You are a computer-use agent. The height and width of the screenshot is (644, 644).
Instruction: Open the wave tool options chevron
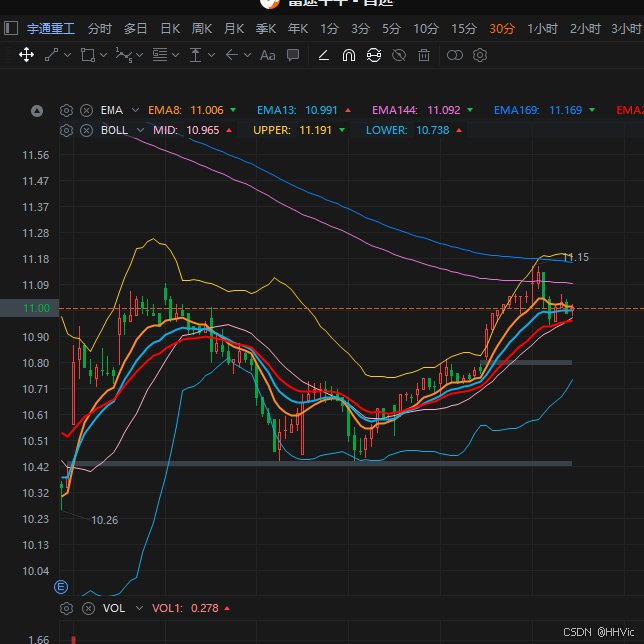[139, 55]
